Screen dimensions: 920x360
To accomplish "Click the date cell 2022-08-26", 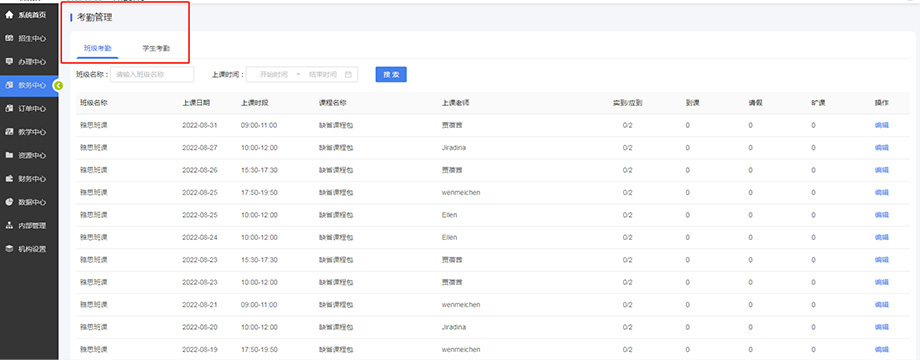I will (200, 170).
